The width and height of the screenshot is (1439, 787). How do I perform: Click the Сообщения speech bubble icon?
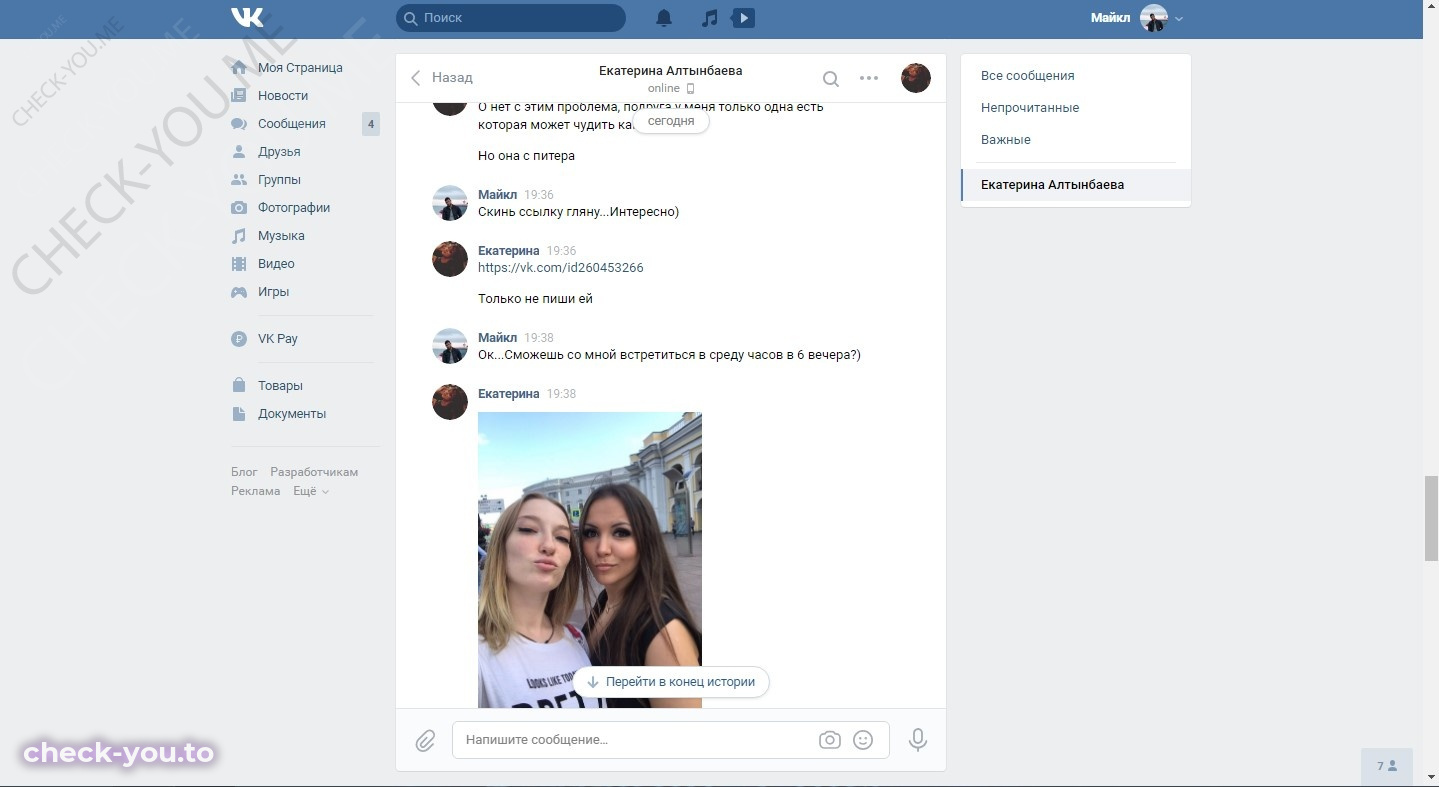239,124
